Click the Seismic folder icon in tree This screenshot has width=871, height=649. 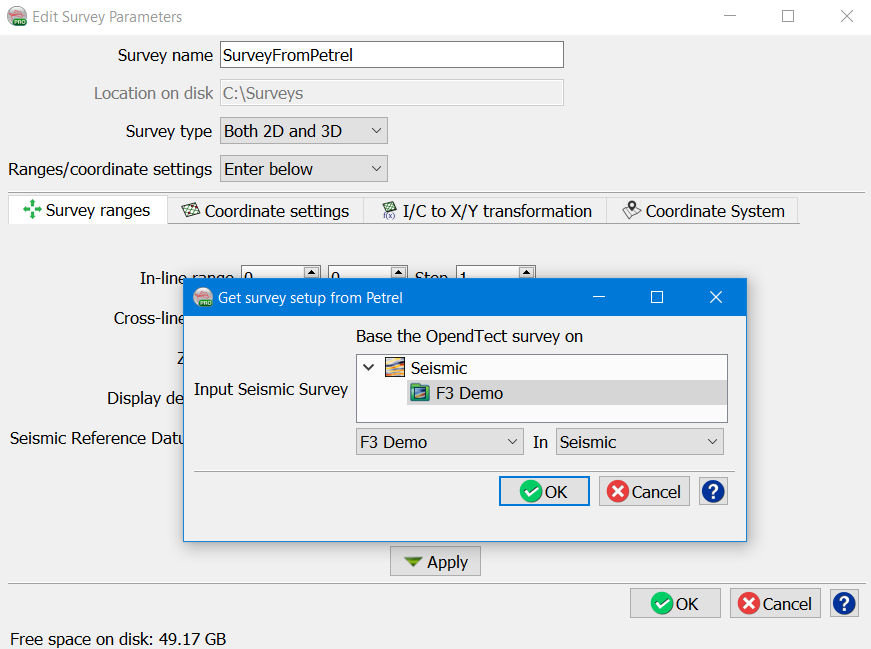coord(395,368)
